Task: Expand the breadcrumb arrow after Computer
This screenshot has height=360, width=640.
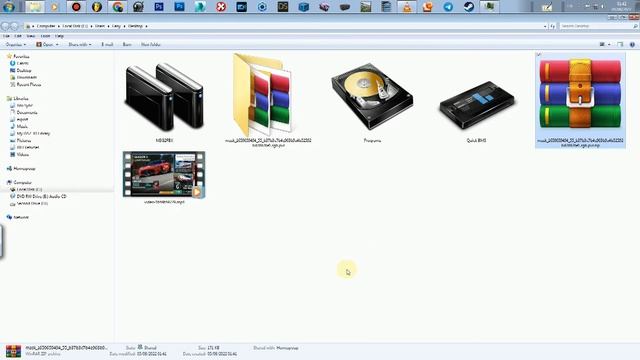Action: pos(58,26)
